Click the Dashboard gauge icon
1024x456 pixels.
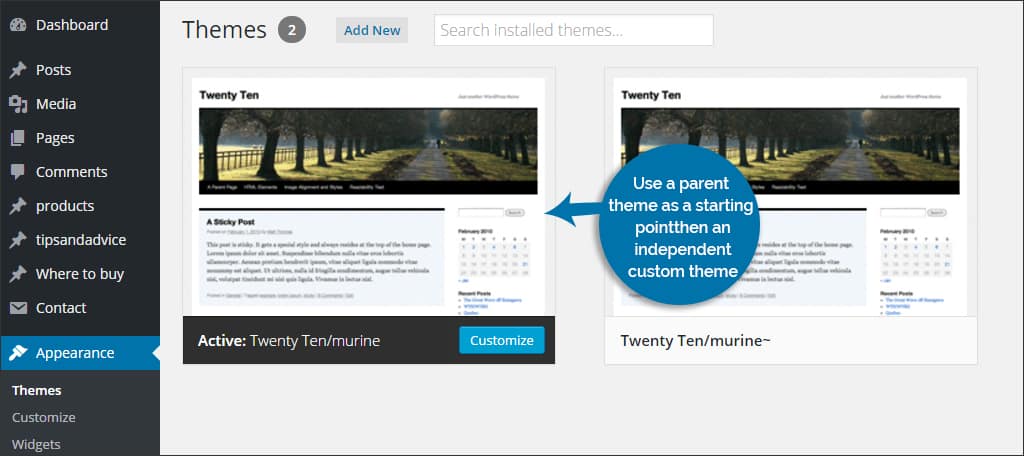(18, 25)
